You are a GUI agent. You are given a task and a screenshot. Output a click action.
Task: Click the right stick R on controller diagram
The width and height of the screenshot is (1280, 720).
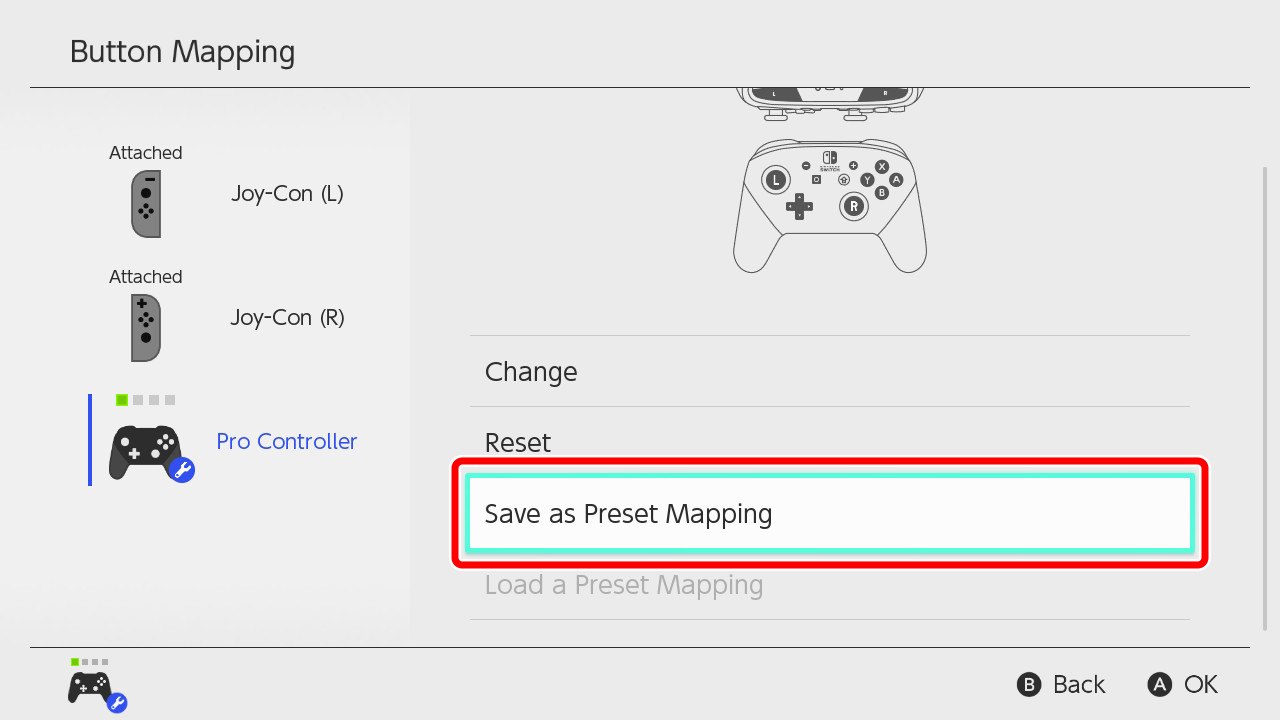coord(853,206)
